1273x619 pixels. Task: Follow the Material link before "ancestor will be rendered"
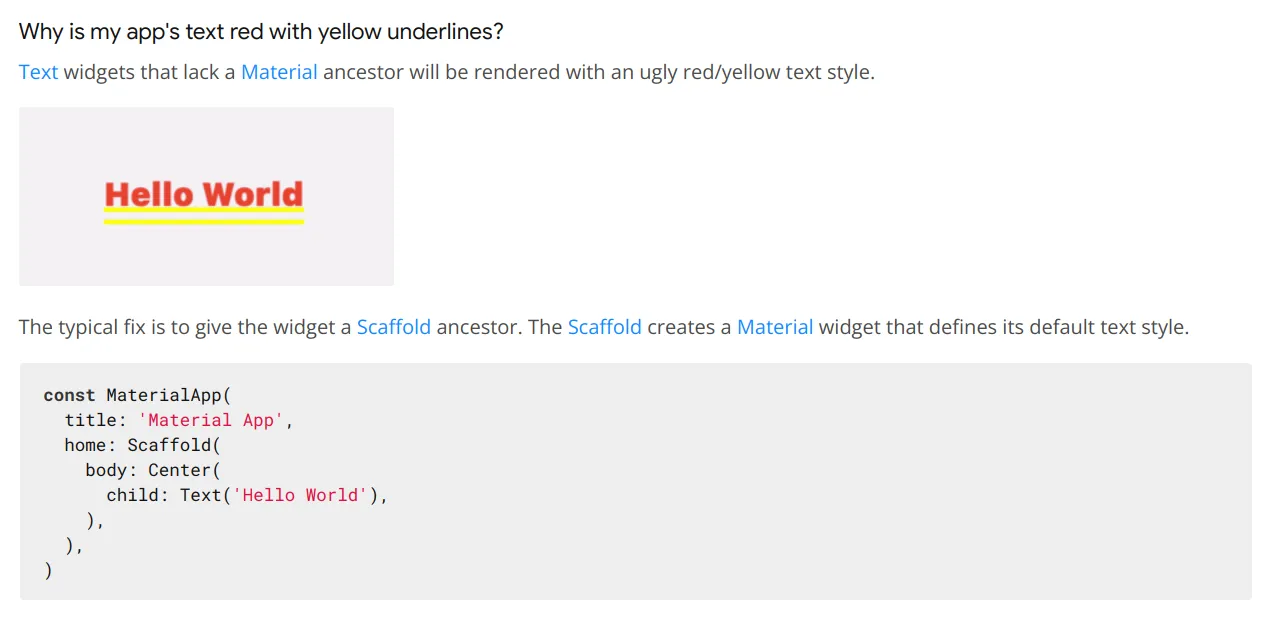point(279,72)
